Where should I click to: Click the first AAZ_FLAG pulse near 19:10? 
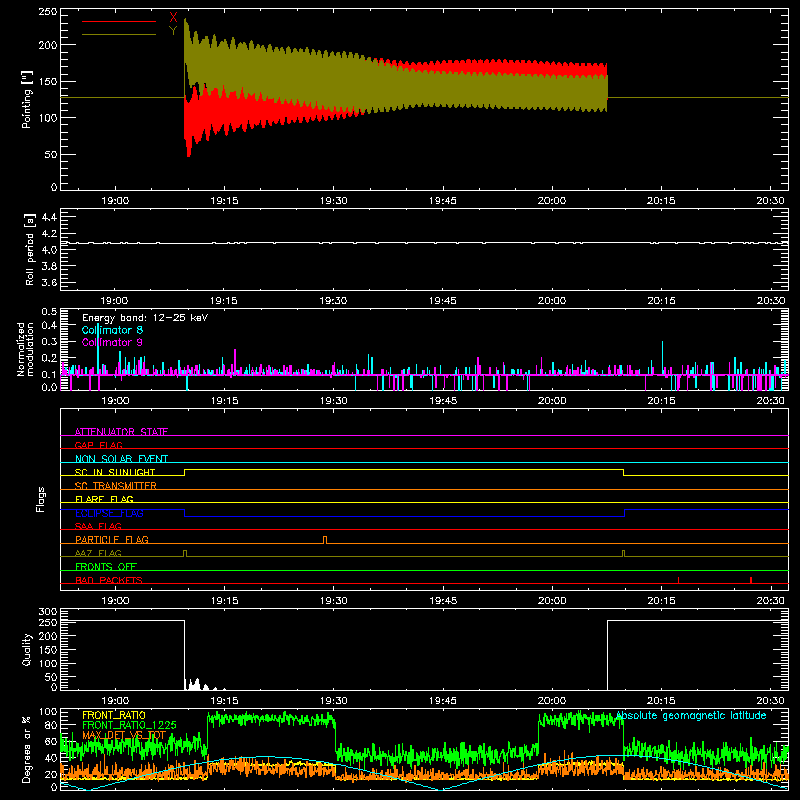pos(185,554)
